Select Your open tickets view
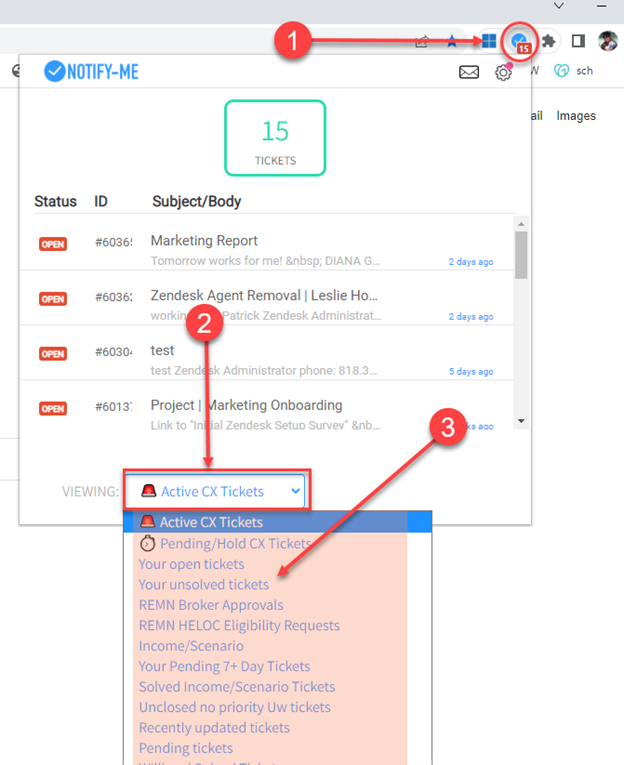Screen dimensions: 624x765 [x=278, y=564]
